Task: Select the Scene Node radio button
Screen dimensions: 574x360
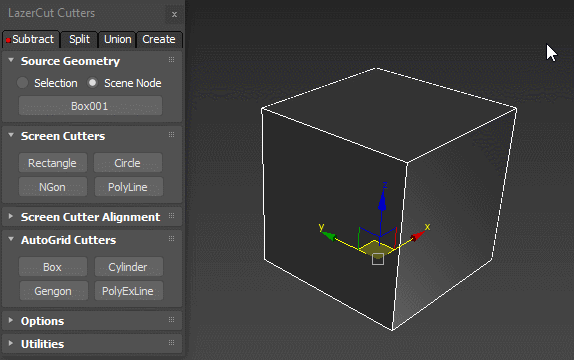Action: (x=92, y=83)
